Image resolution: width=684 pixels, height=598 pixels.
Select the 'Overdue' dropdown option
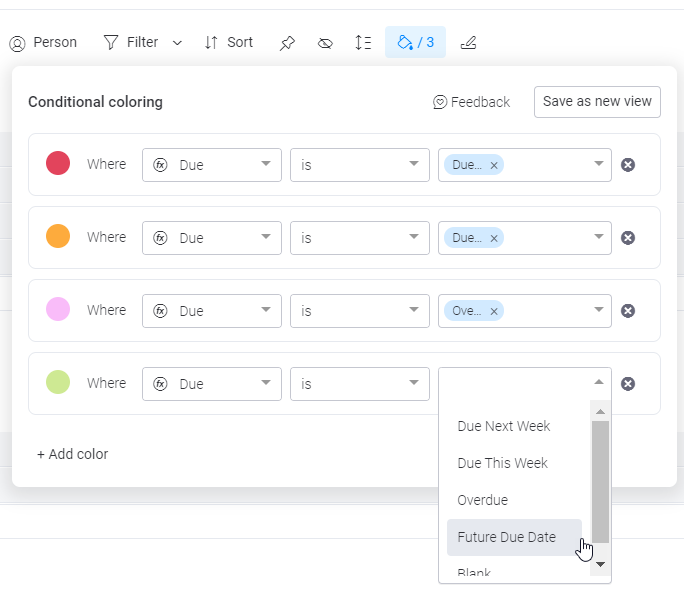[482, 500]
